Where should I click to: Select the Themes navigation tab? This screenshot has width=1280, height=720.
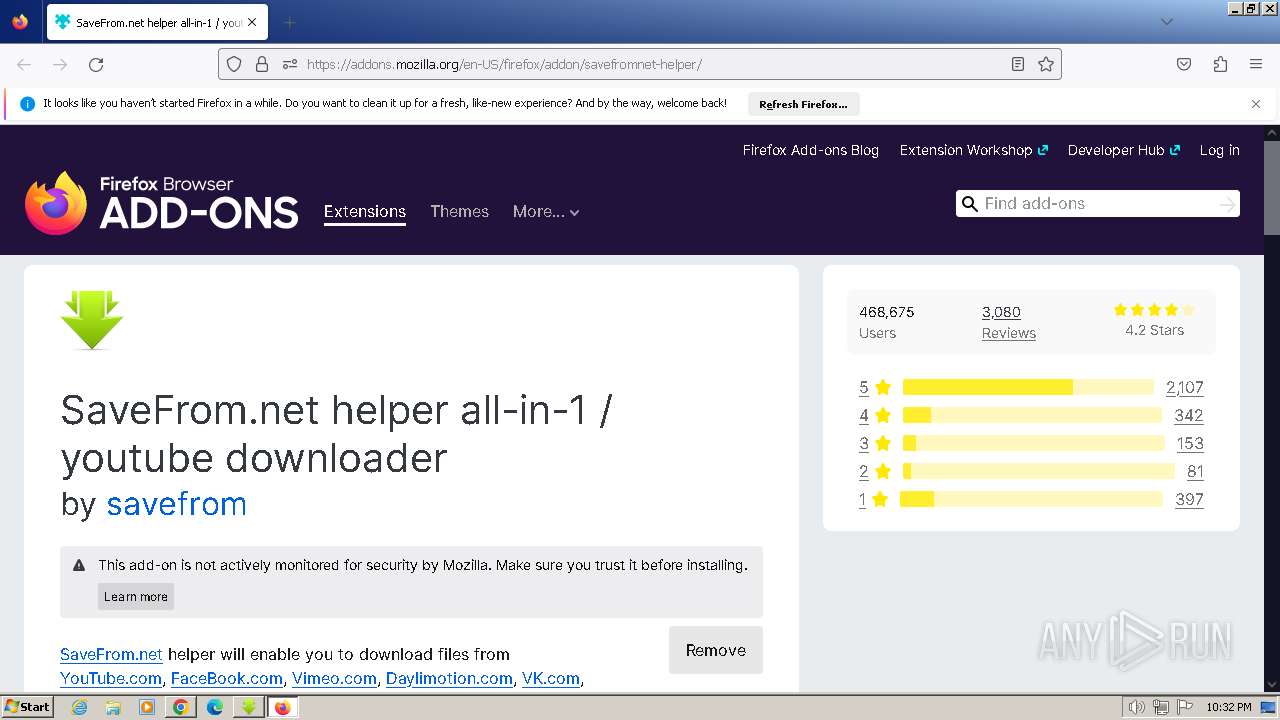[x=459, y=211]
